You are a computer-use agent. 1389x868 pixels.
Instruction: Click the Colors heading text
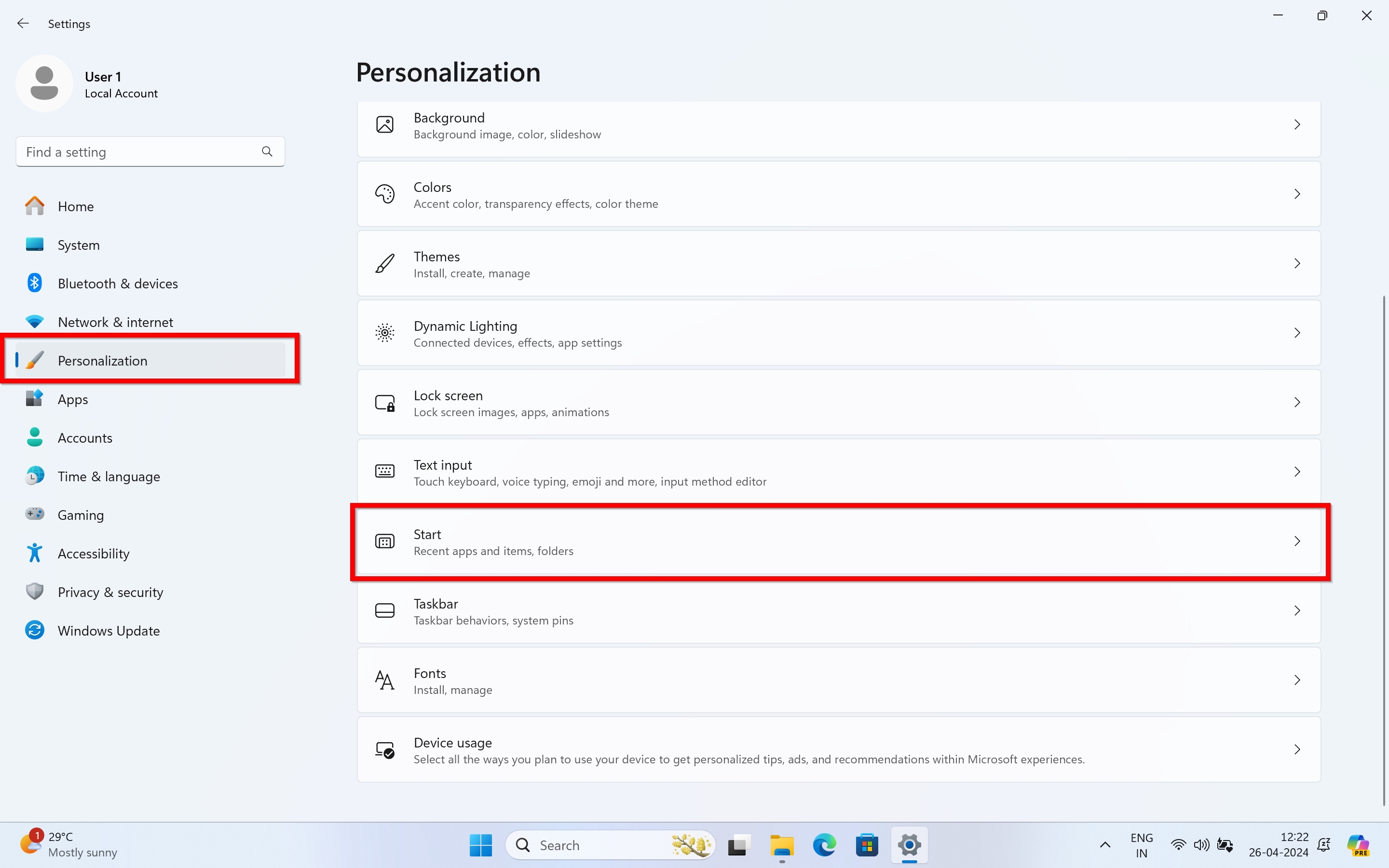(432, 187)
